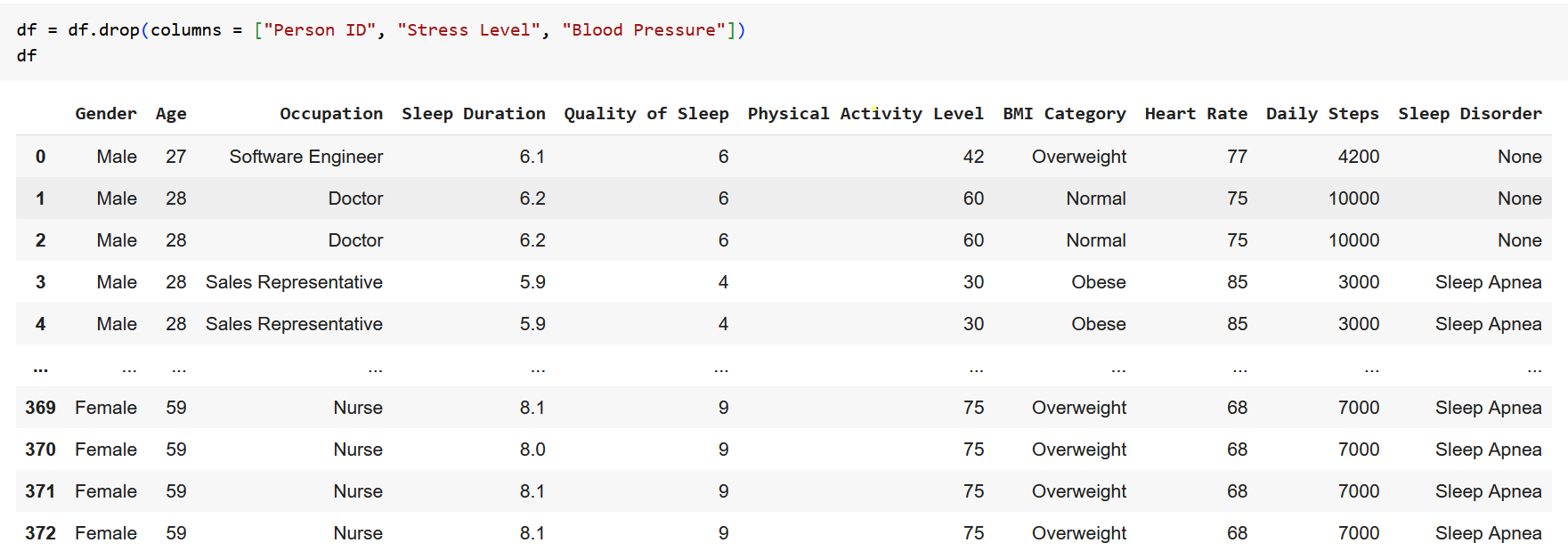
Task: Select the Software Engineer cell
Action: [305, 157]
